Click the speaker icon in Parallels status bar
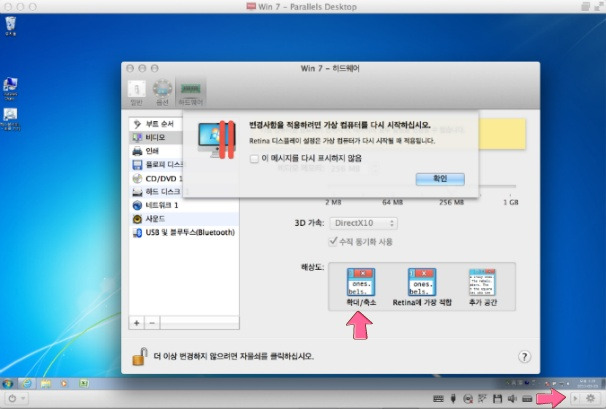606x409 pixels. [512, 398]
